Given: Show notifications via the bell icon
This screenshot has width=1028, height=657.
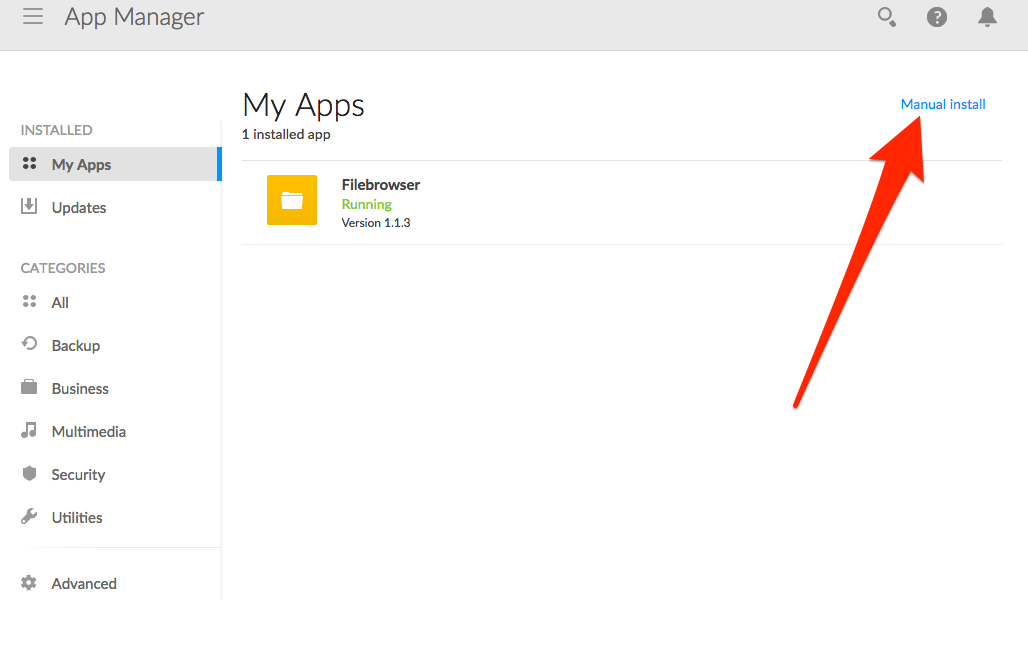Looking at the screenshot, I should 987,17.
